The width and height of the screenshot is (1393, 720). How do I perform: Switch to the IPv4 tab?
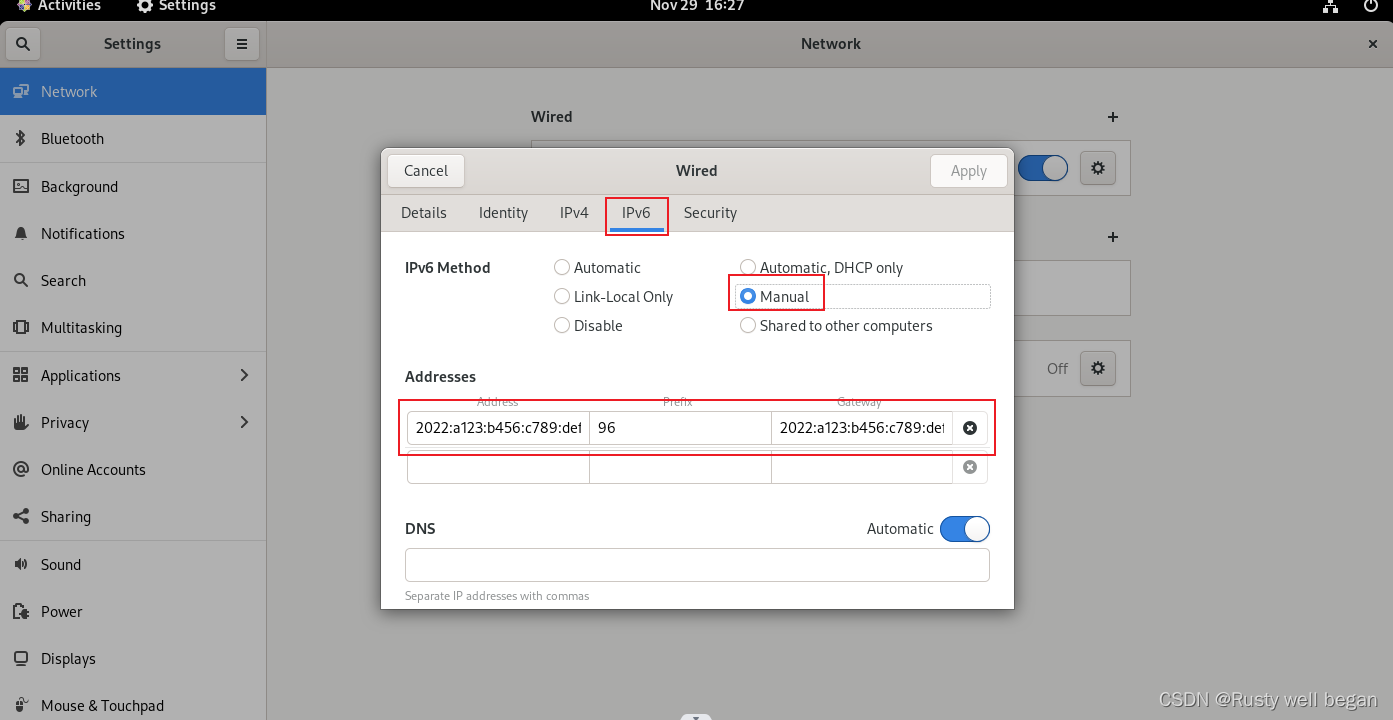pos(574,213)
